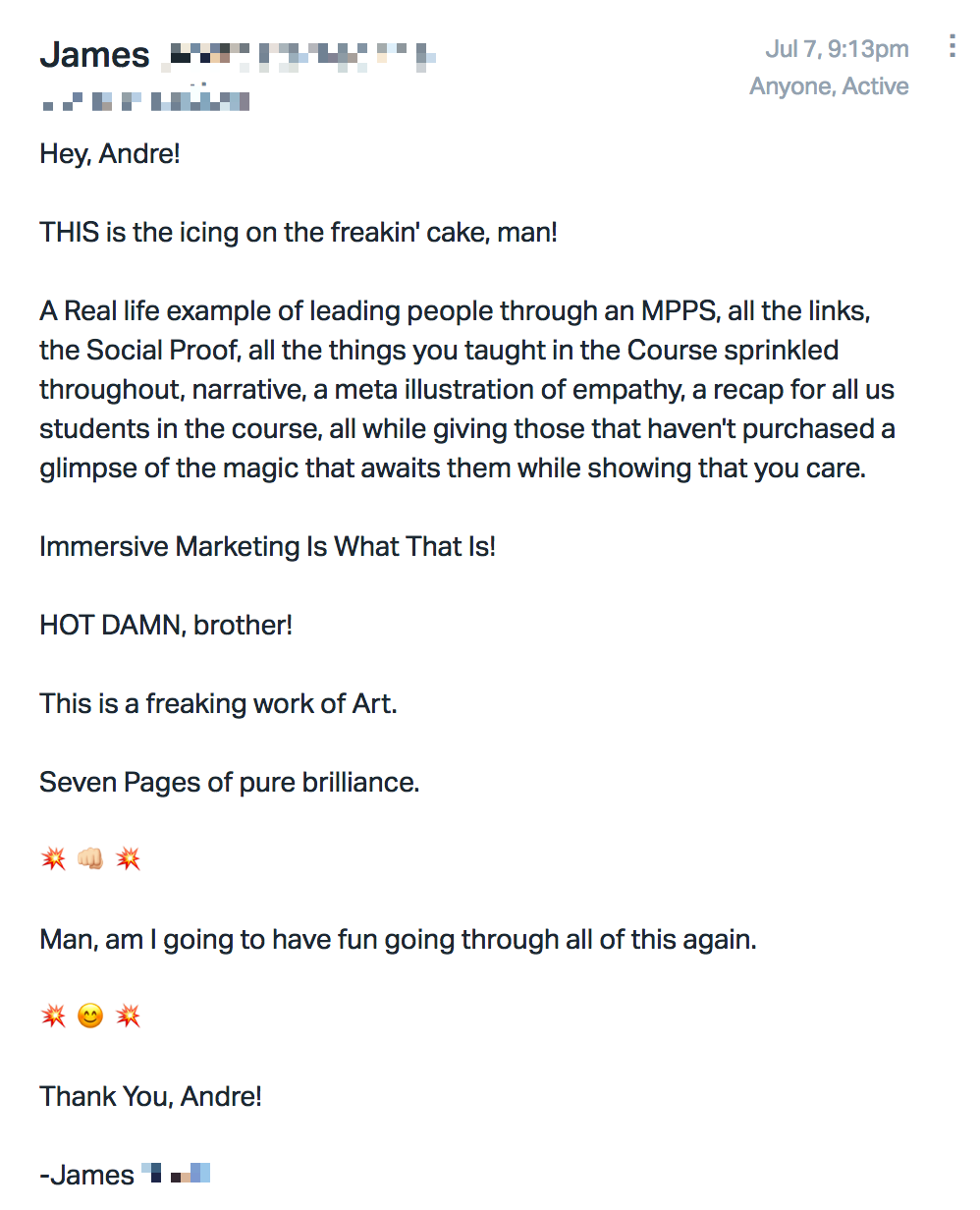The width and height of the screenshot is (980, 1210).
Task: Open sender James's profile name
Action: 238,55
